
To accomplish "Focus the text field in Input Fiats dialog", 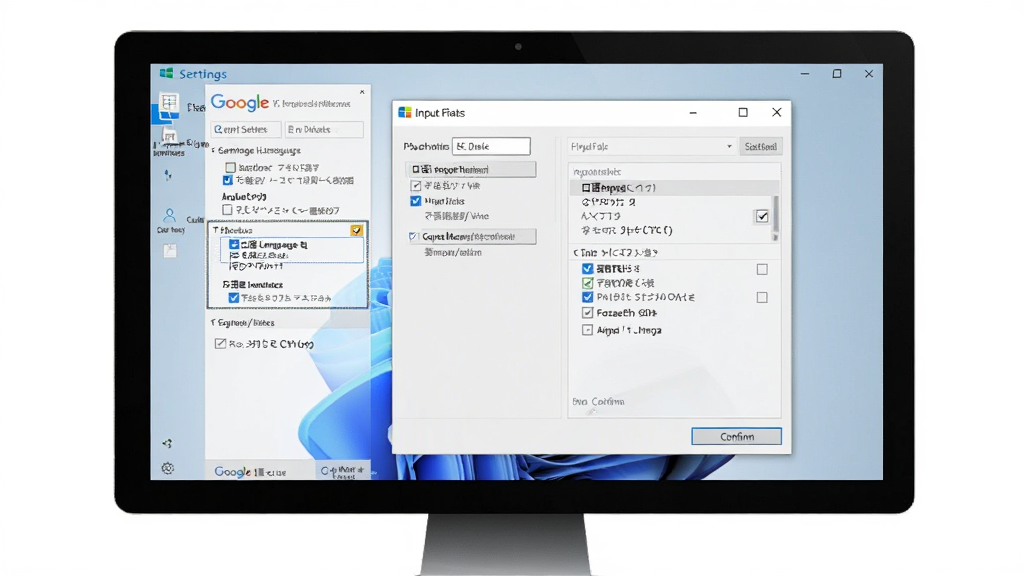I will [x=491, y=146].
